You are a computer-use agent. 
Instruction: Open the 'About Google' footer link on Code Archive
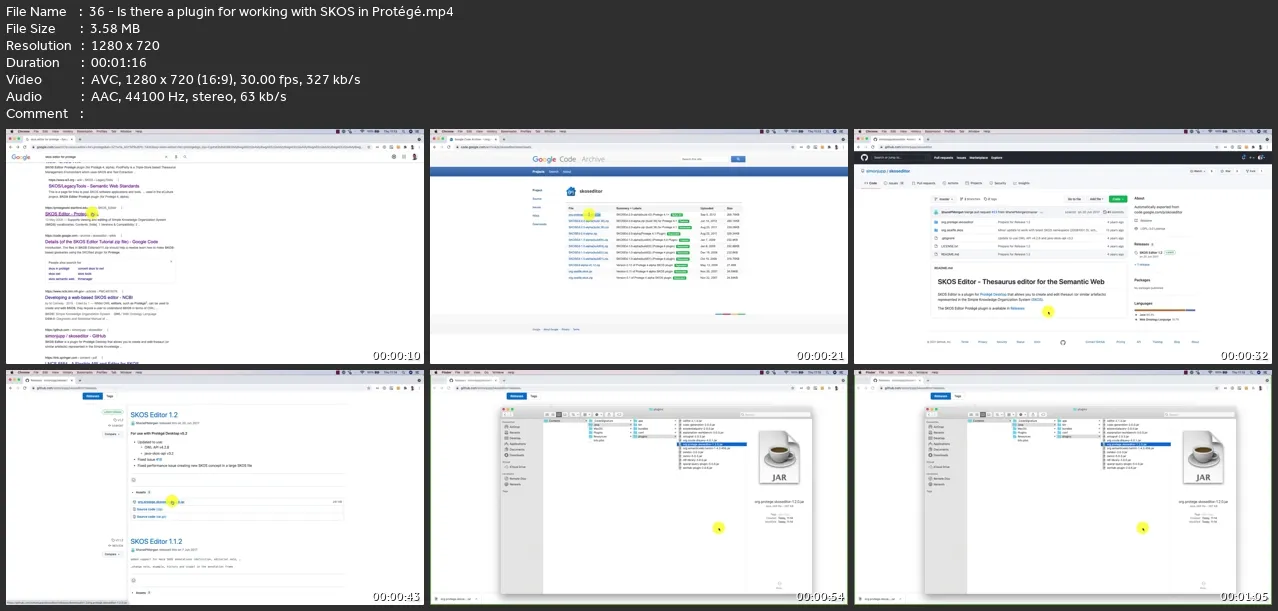point(551,328)
